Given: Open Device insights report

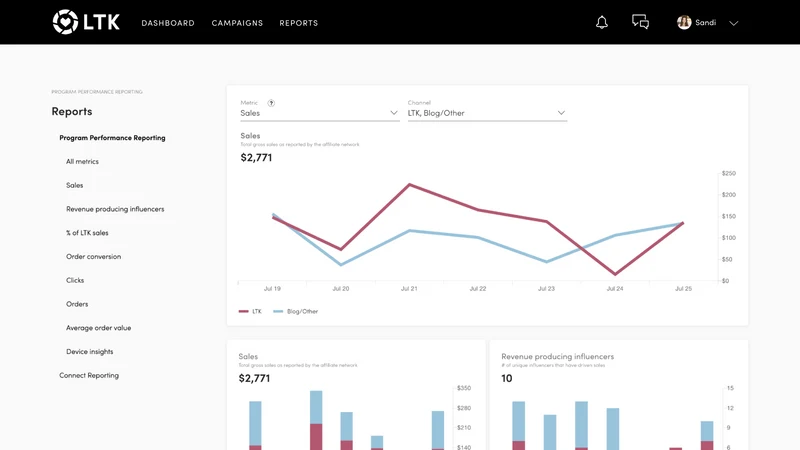Looking at the screenshot, I should (x=90, y=352).
